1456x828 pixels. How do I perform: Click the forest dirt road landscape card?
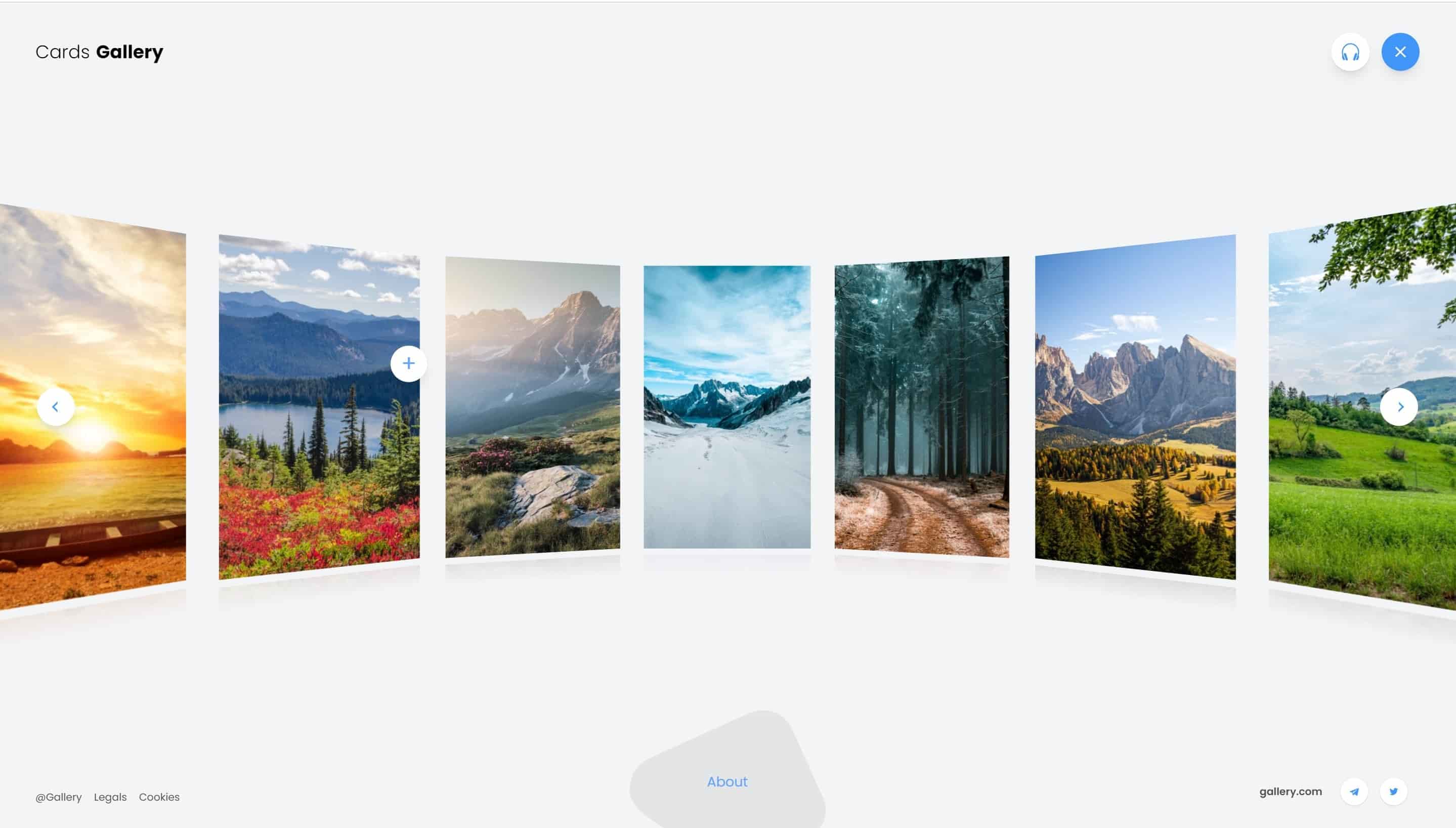[922, 407]
